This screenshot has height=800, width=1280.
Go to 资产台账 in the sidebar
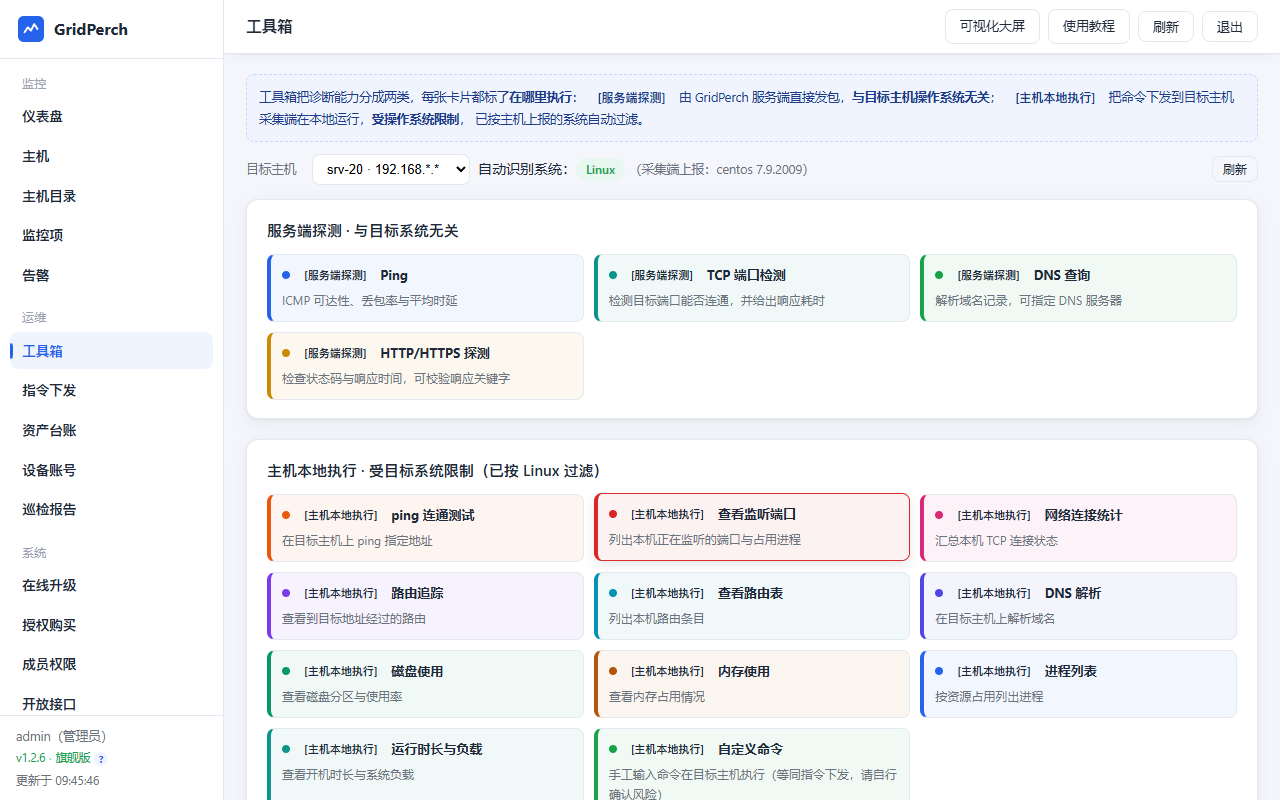coord(111,430)
